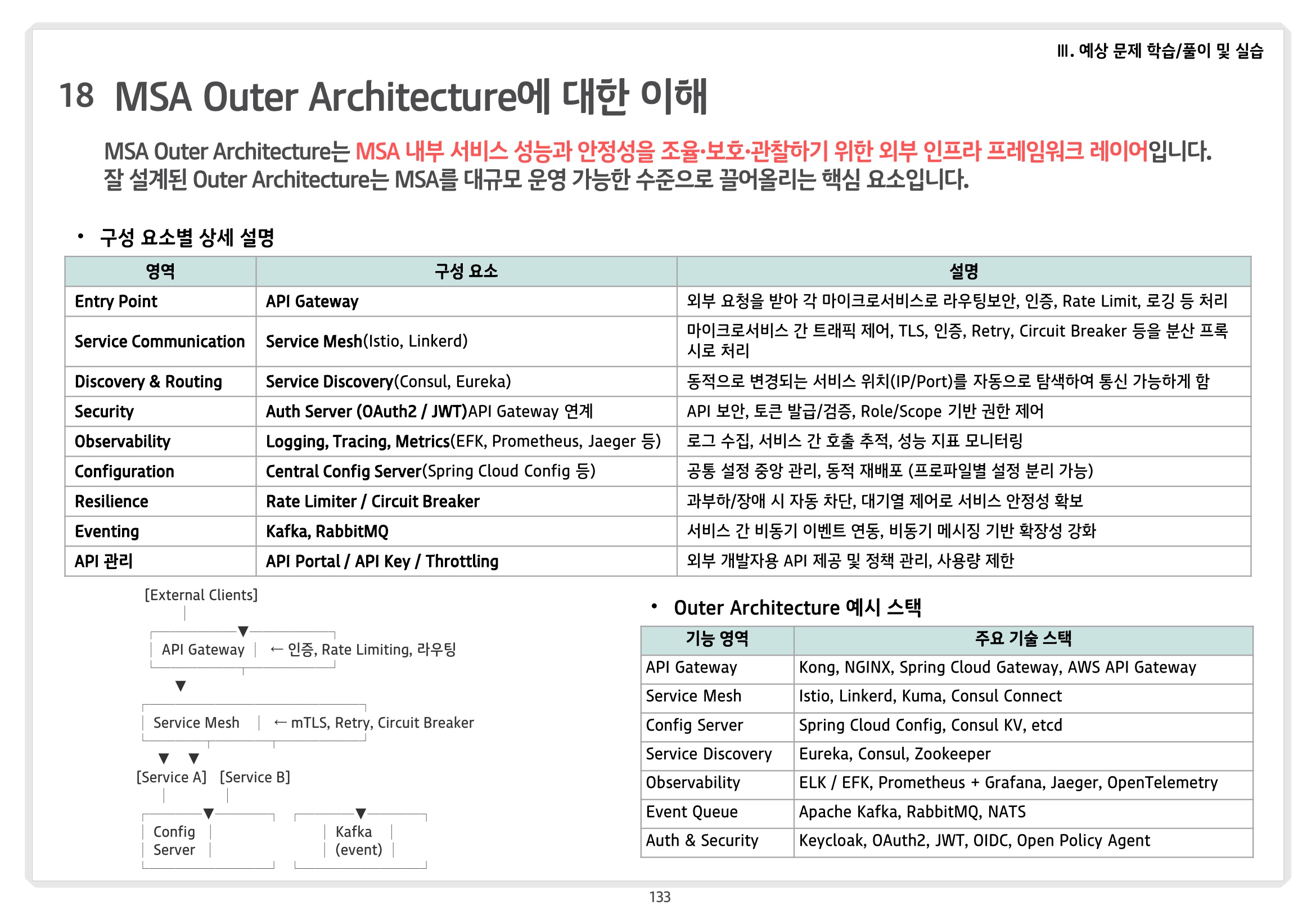Click the '영역' column header
The width and height of the screenshot is (1316, 911).
tap(160, 271)
